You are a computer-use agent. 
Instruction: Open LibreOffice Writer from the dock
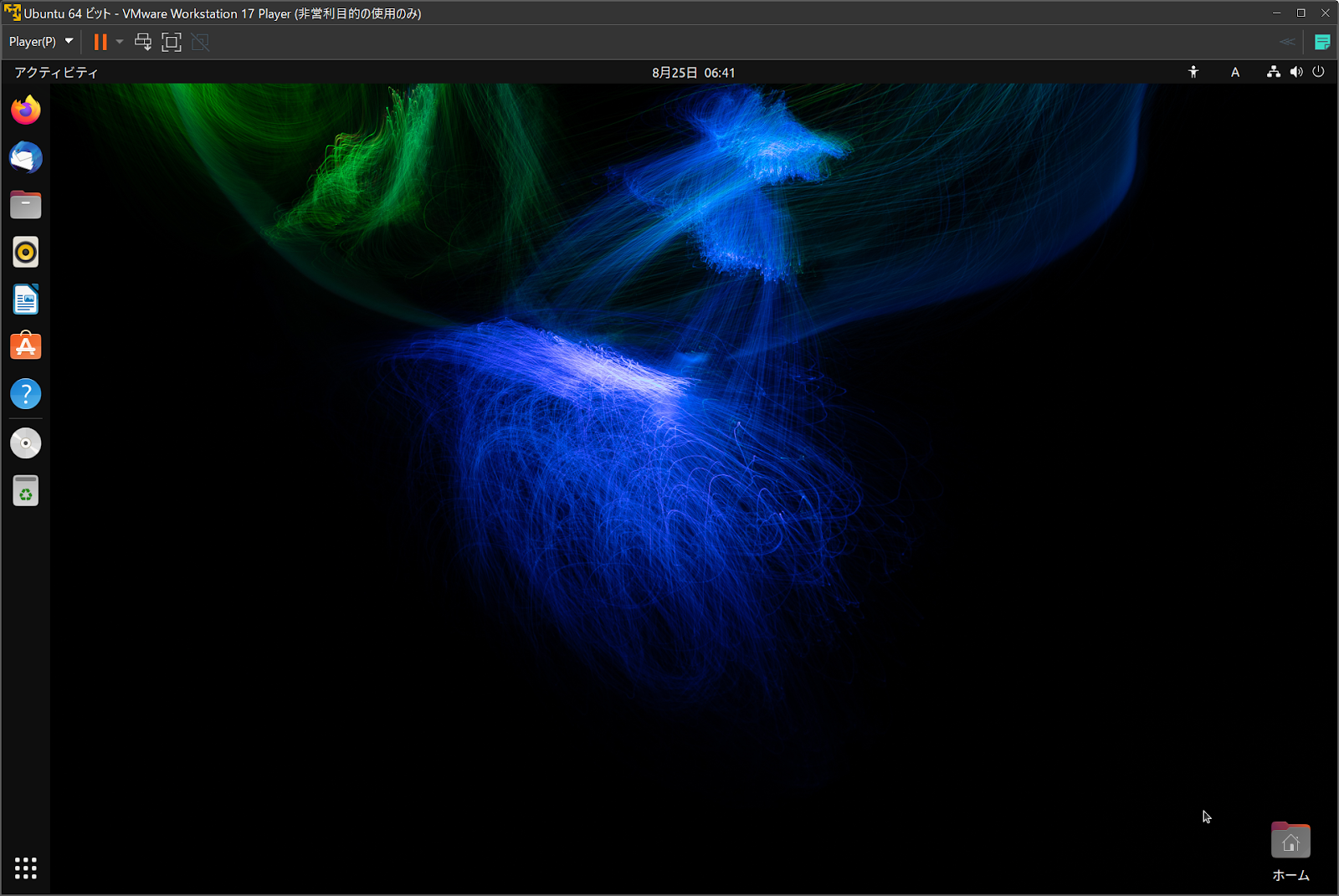point(26,300)
